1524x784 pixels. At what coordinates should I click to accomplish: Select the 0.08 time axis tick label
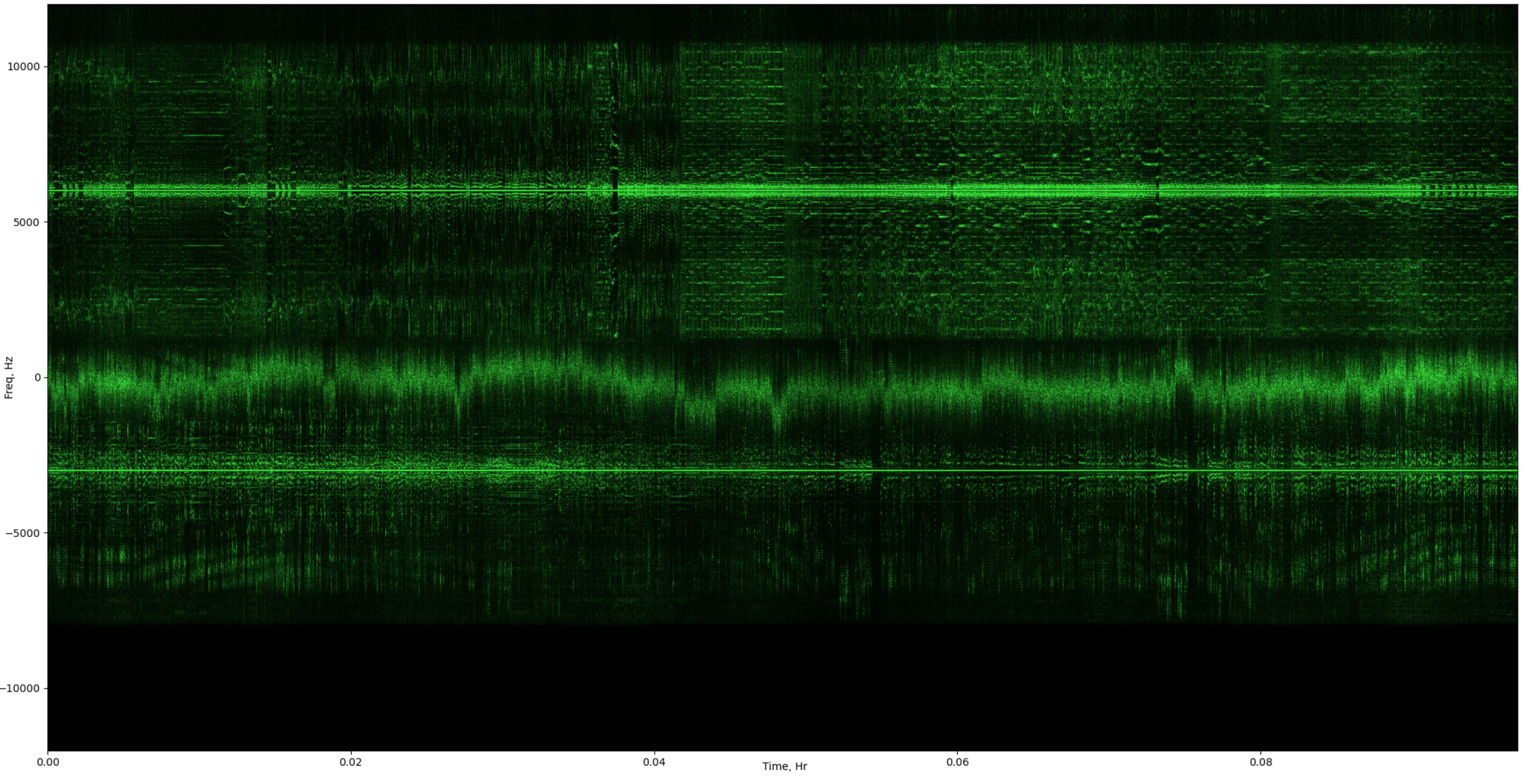pos(1261,762)
